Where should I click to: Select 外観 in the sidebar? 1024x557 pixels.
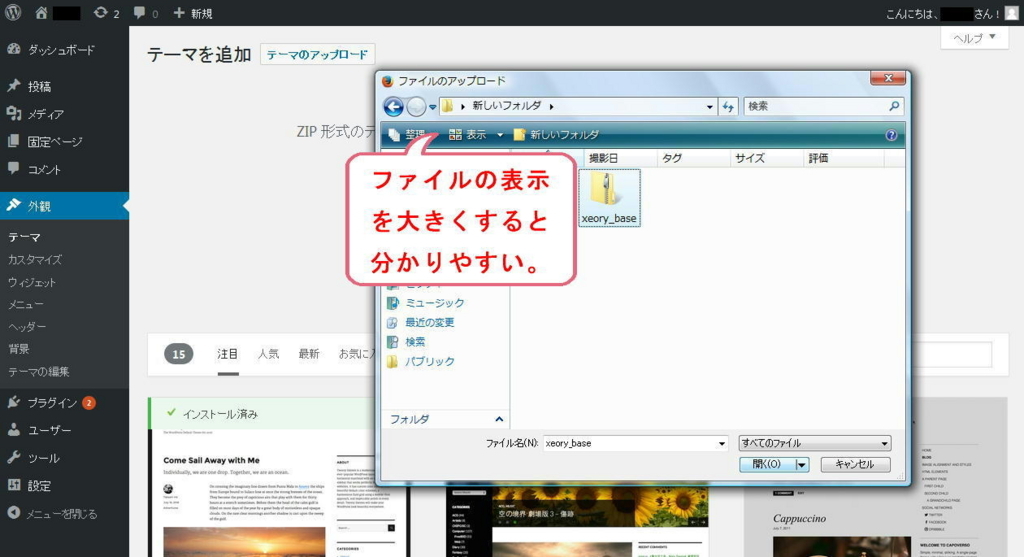click(64, 206)
